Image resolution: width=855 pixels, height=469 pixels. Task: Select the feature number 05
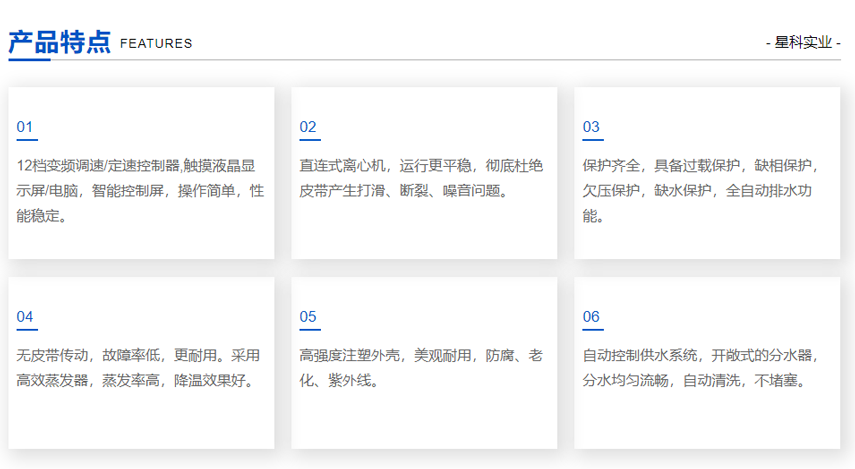(308, 317)
